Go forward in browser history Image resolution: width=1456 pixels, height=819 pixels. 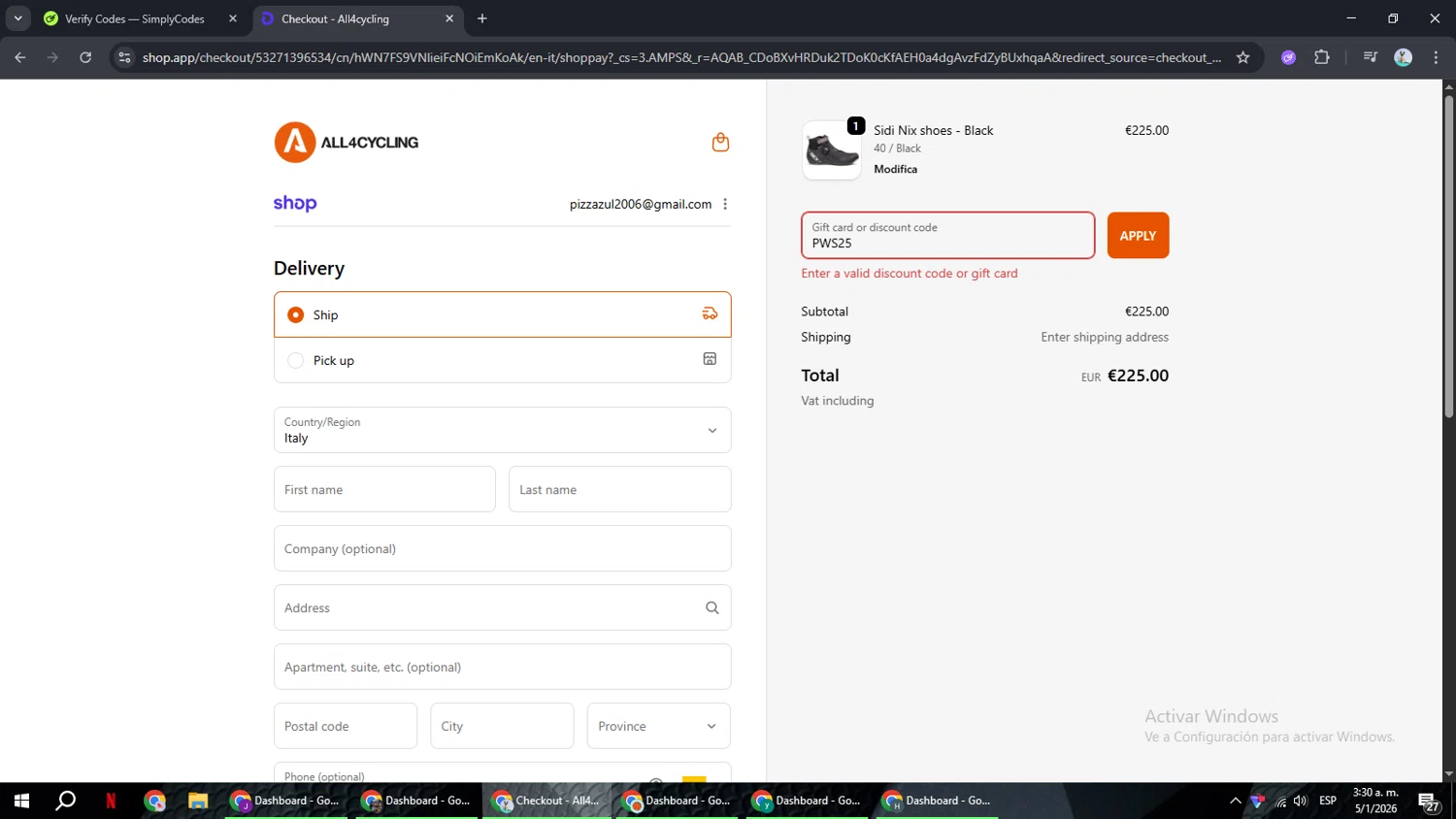(52, 57)
